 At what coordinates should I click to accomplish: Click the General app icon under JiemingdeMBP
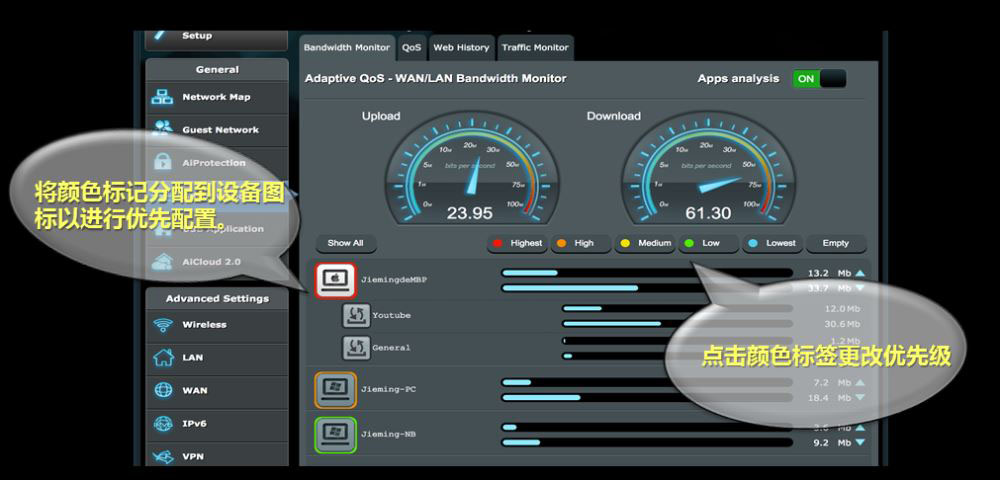pyautogui.click(x=356, y=348)
